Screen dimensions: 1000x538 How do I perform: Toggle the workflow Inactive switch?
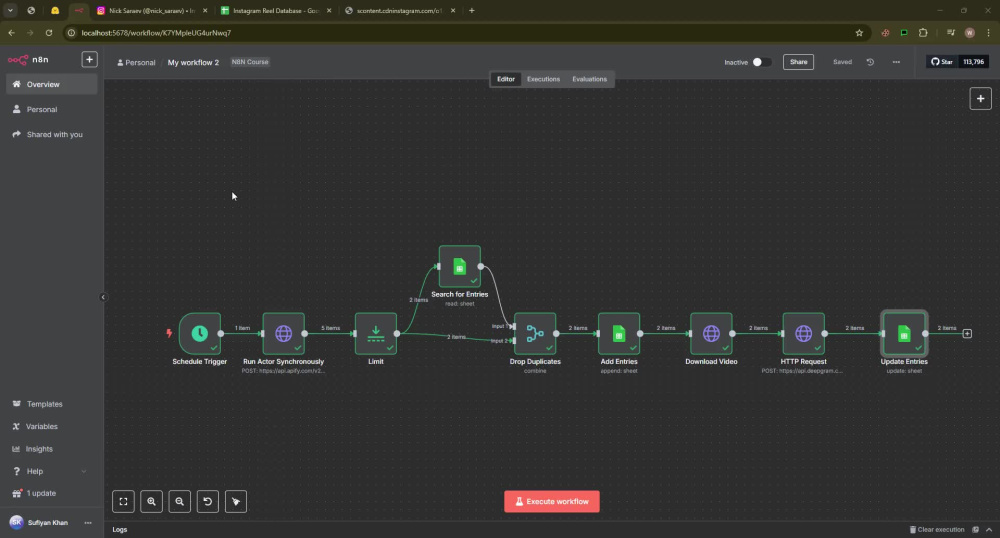(x=760, y=62)
